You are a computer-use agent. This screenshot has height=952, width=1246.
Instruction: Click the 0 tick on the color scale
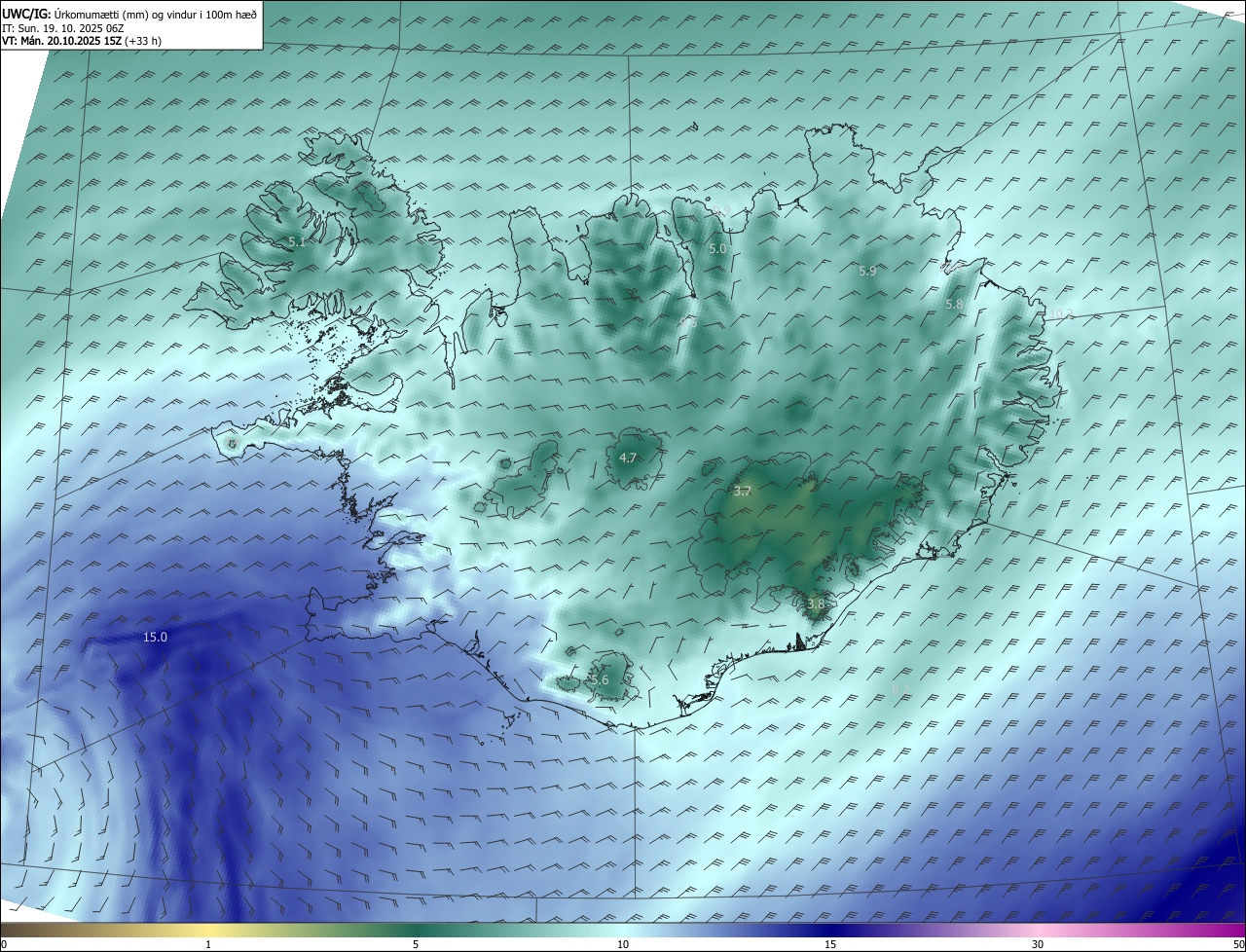[x=3, y=944]
